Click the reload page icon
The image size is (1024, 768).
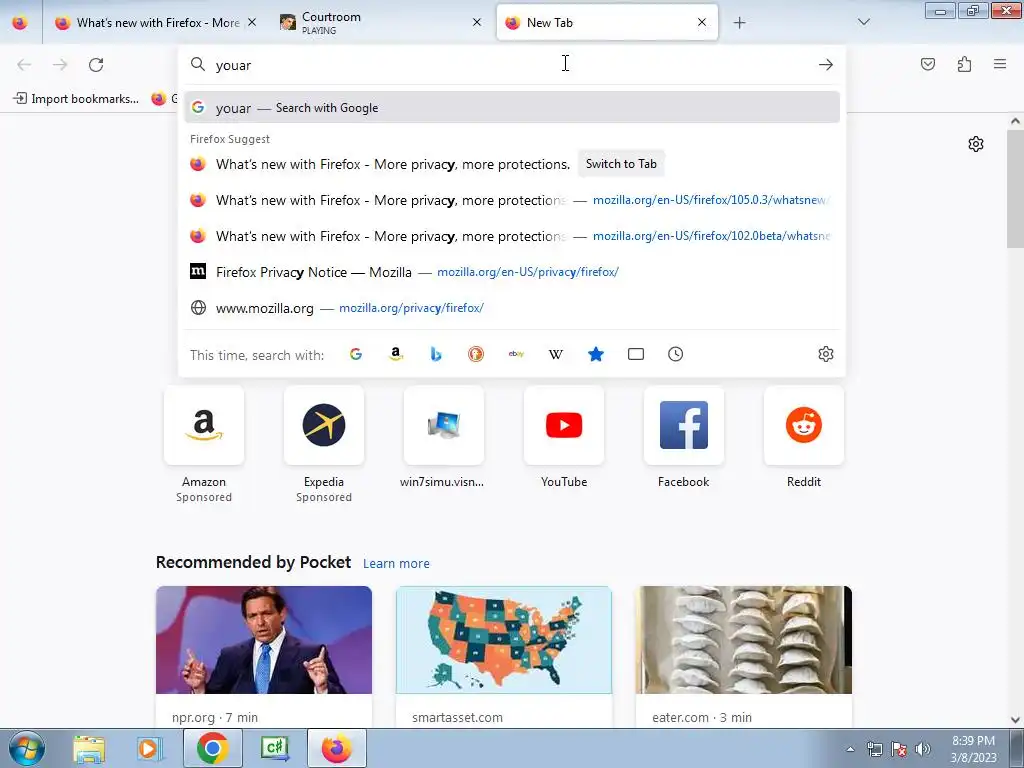point(96,65)
